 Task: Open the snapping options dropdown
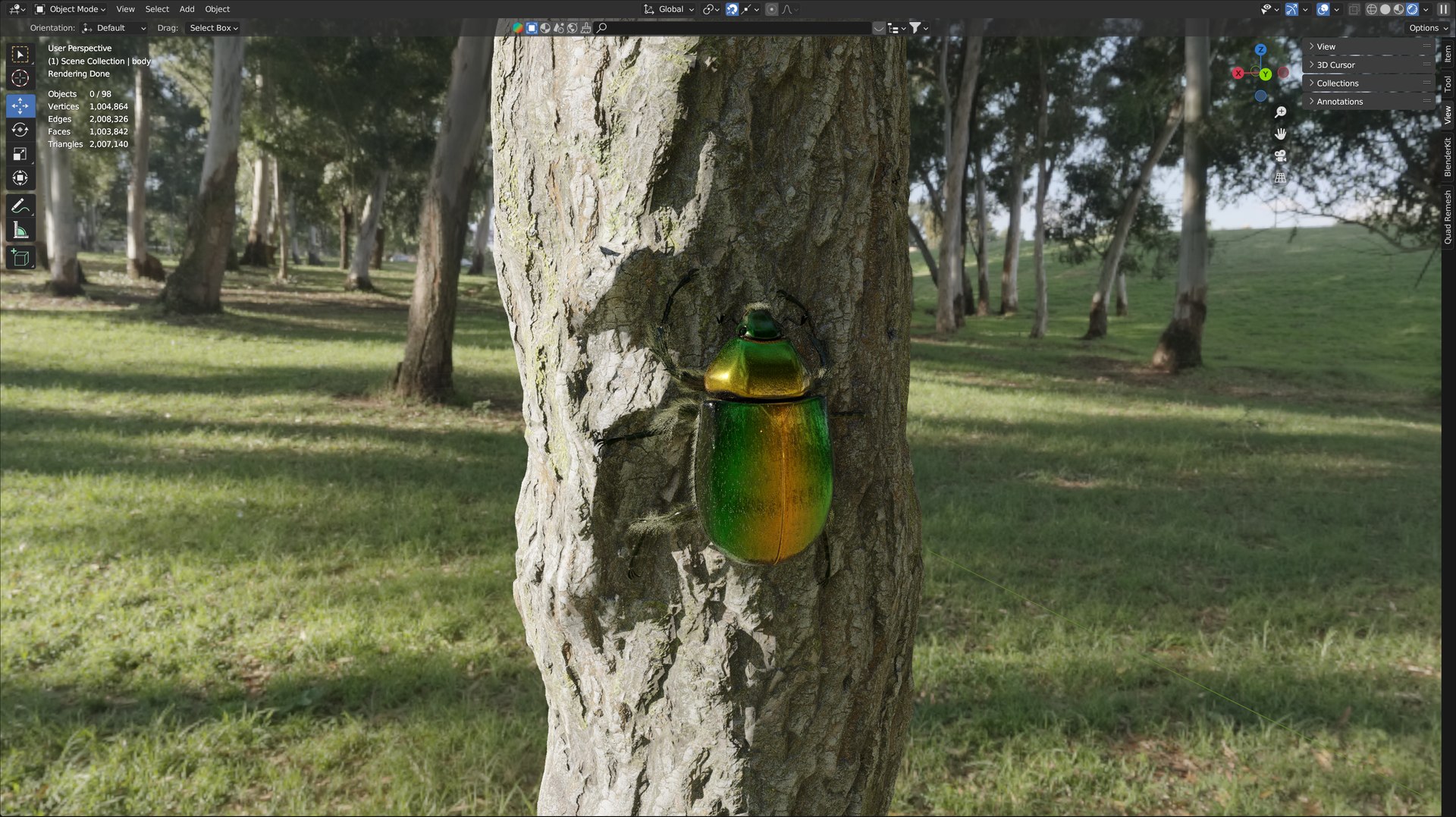click(750, 9)
